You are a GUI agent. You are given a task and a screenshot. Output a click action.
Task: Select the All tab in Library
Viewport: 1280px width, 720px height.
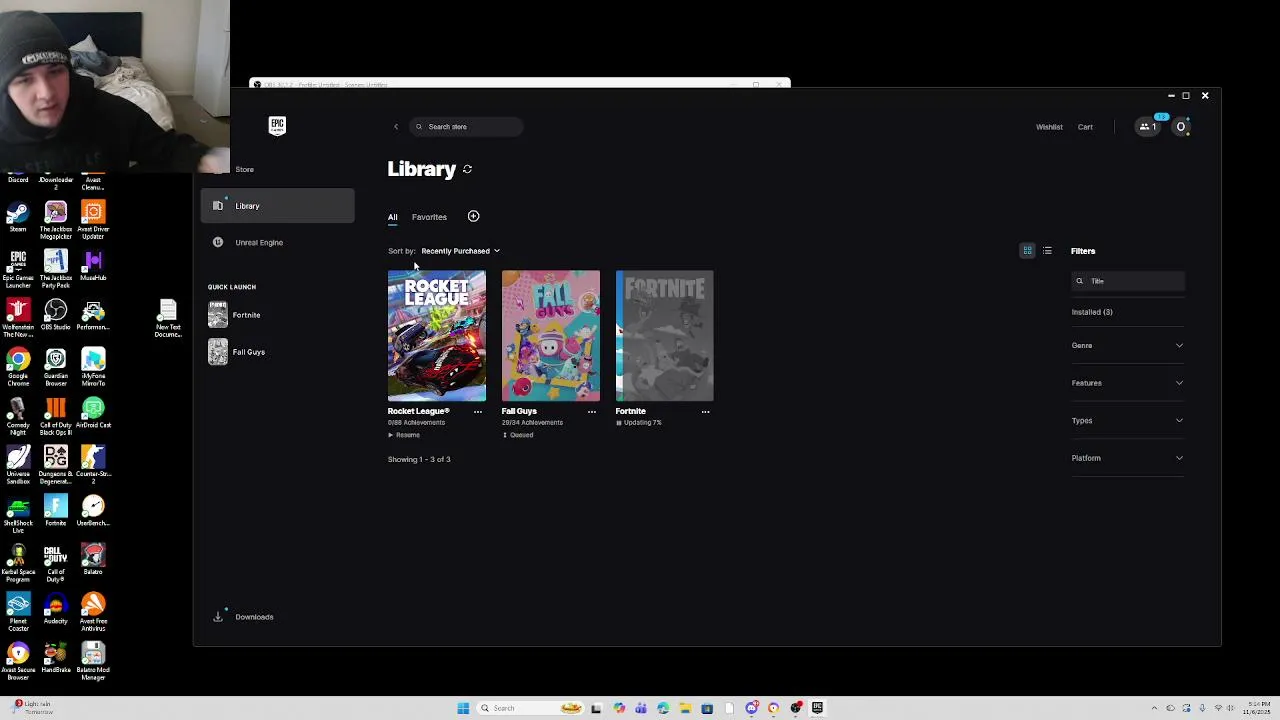tap(392, 217)
